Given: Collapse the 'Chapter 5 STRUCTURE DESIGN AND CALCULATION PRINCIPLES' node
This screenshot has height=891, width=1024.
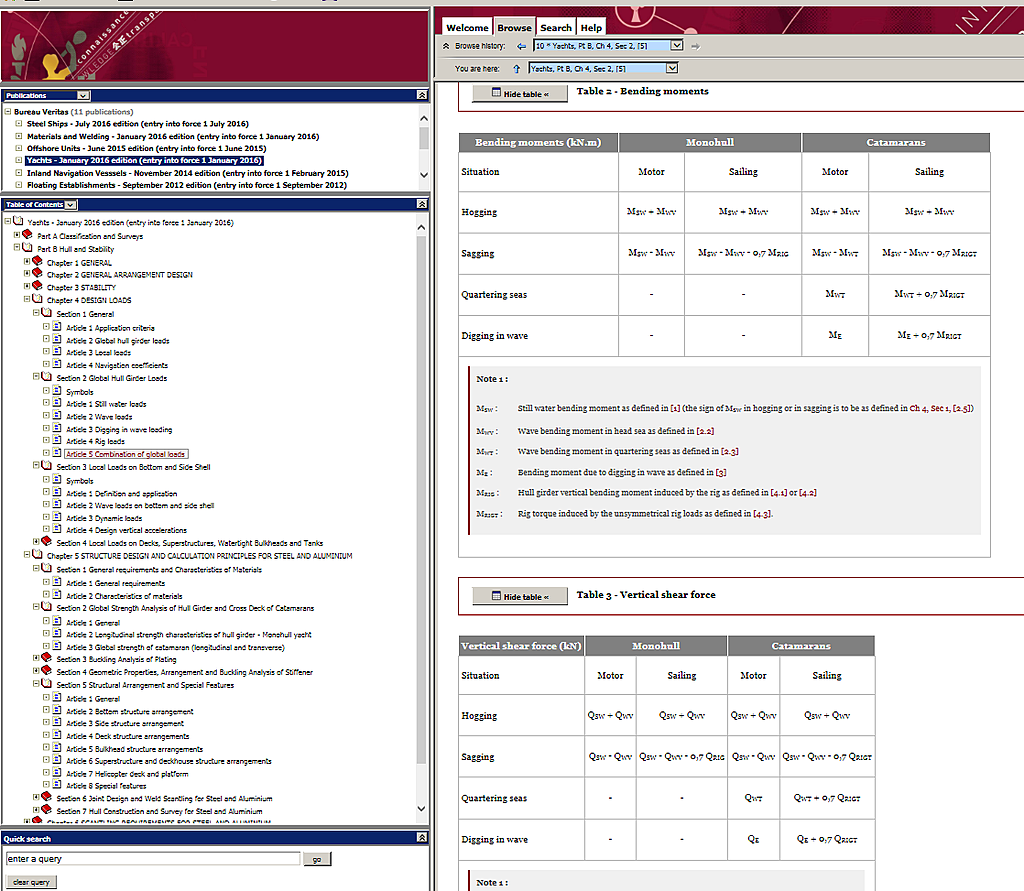Looking at the screenshot, I should [27, 555].
